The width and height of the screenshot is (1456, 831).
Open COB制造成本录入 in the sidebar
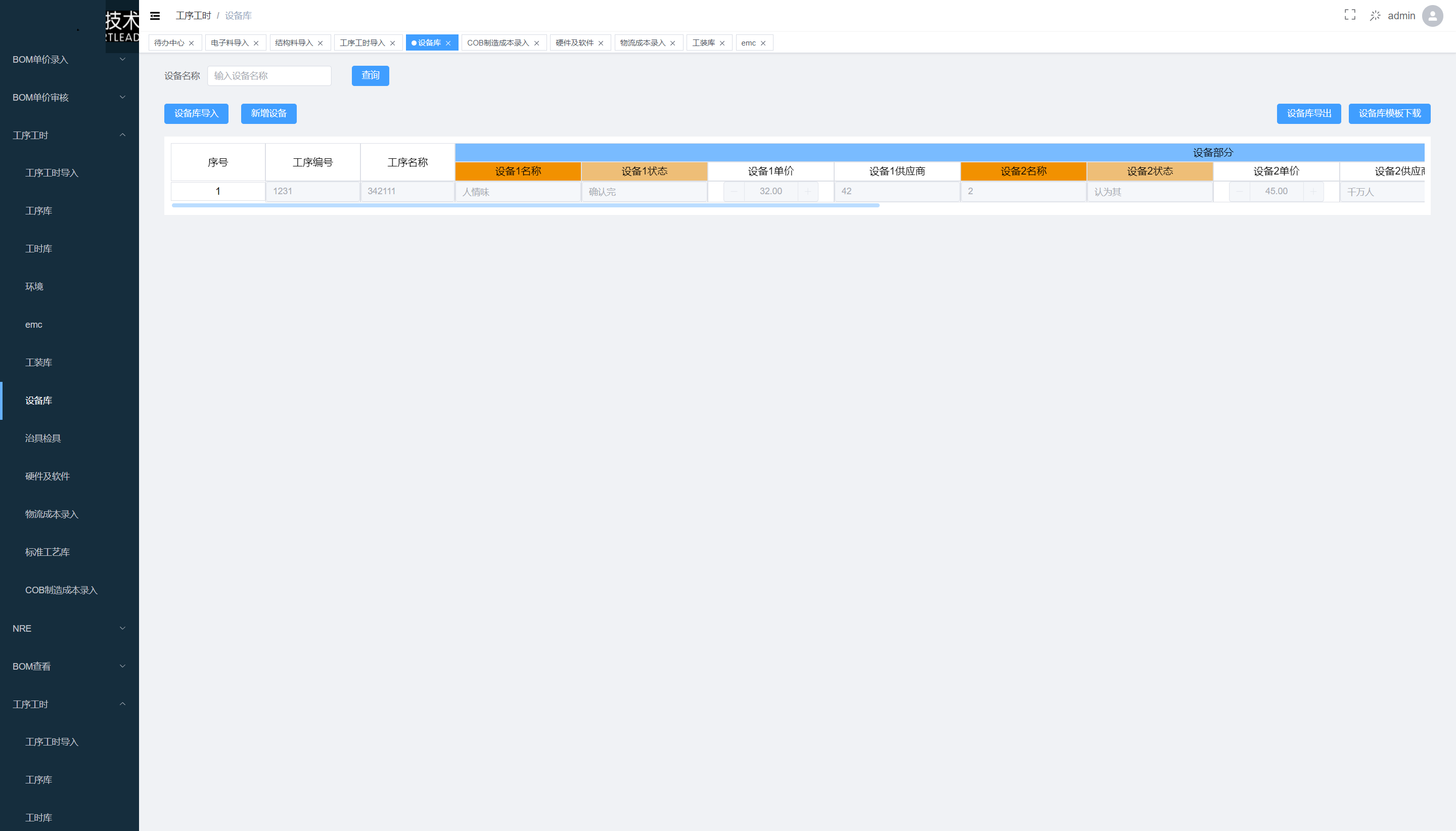tap(69, 590)
